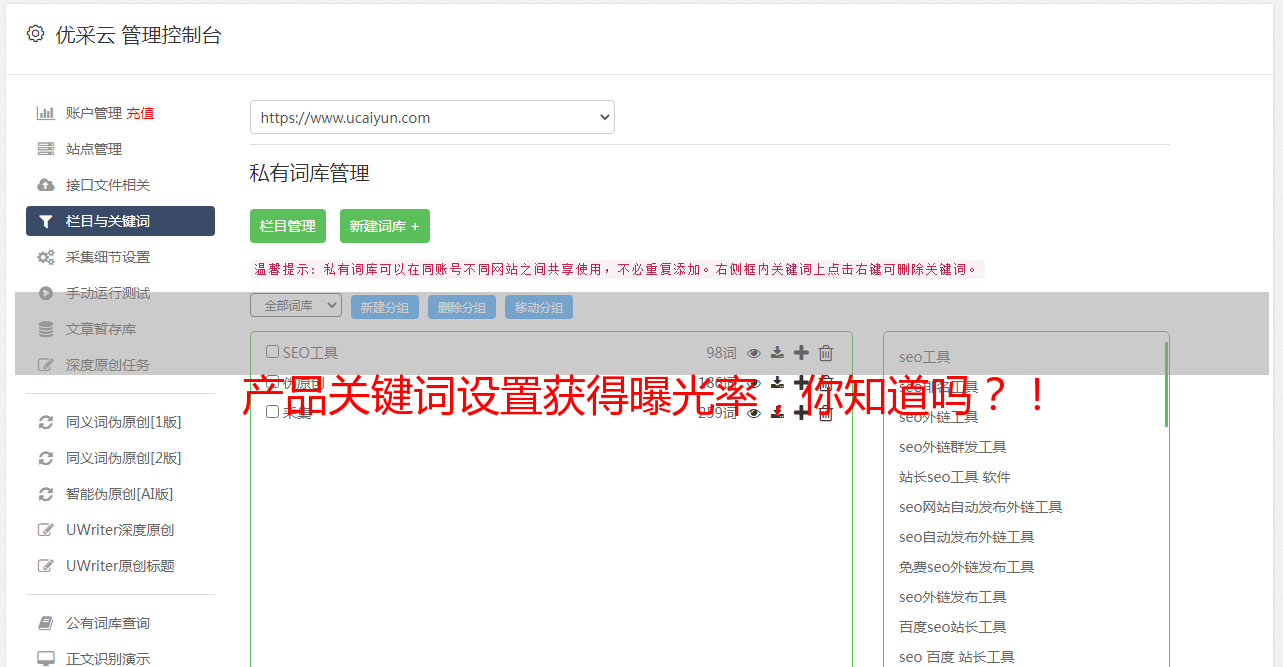Click the eye icon in the 259词 row
This screenshot has height=667, width=1283.
pos(754,413)
